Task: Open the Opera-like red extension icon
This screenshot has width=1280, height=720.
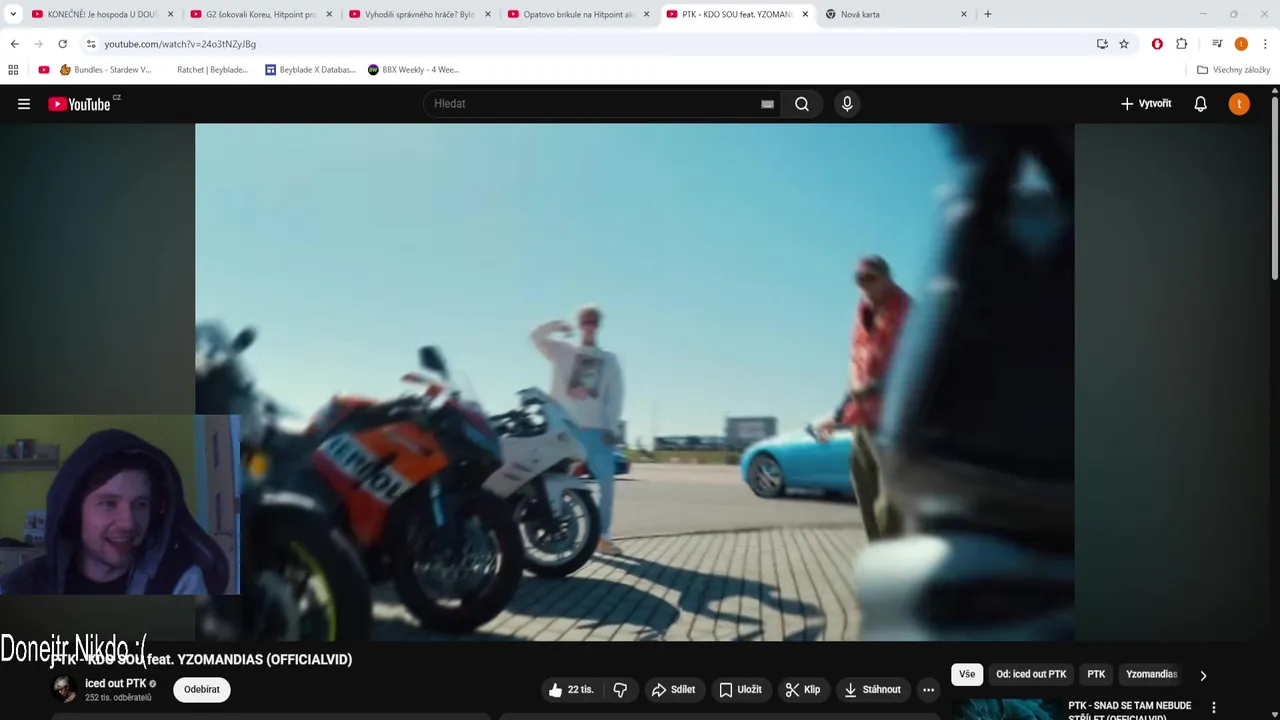Action: click(x=1157, y=44)
